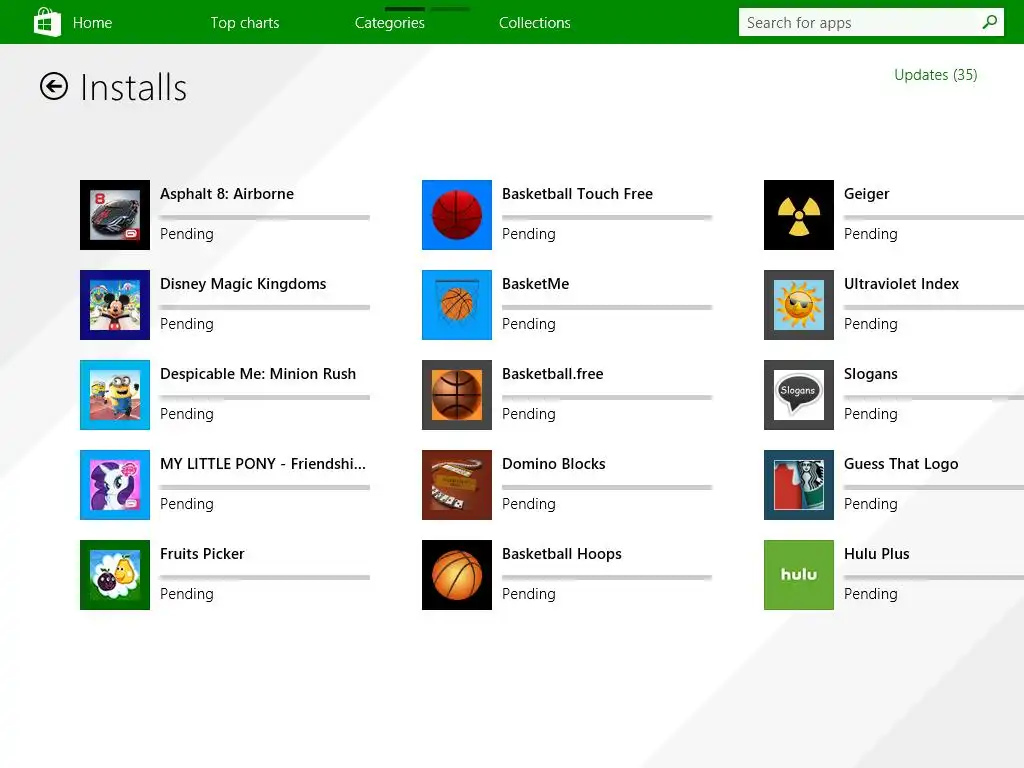Select the Hulu Plus title
Viewport: 1024px width, 768px height.
(876, 554)
